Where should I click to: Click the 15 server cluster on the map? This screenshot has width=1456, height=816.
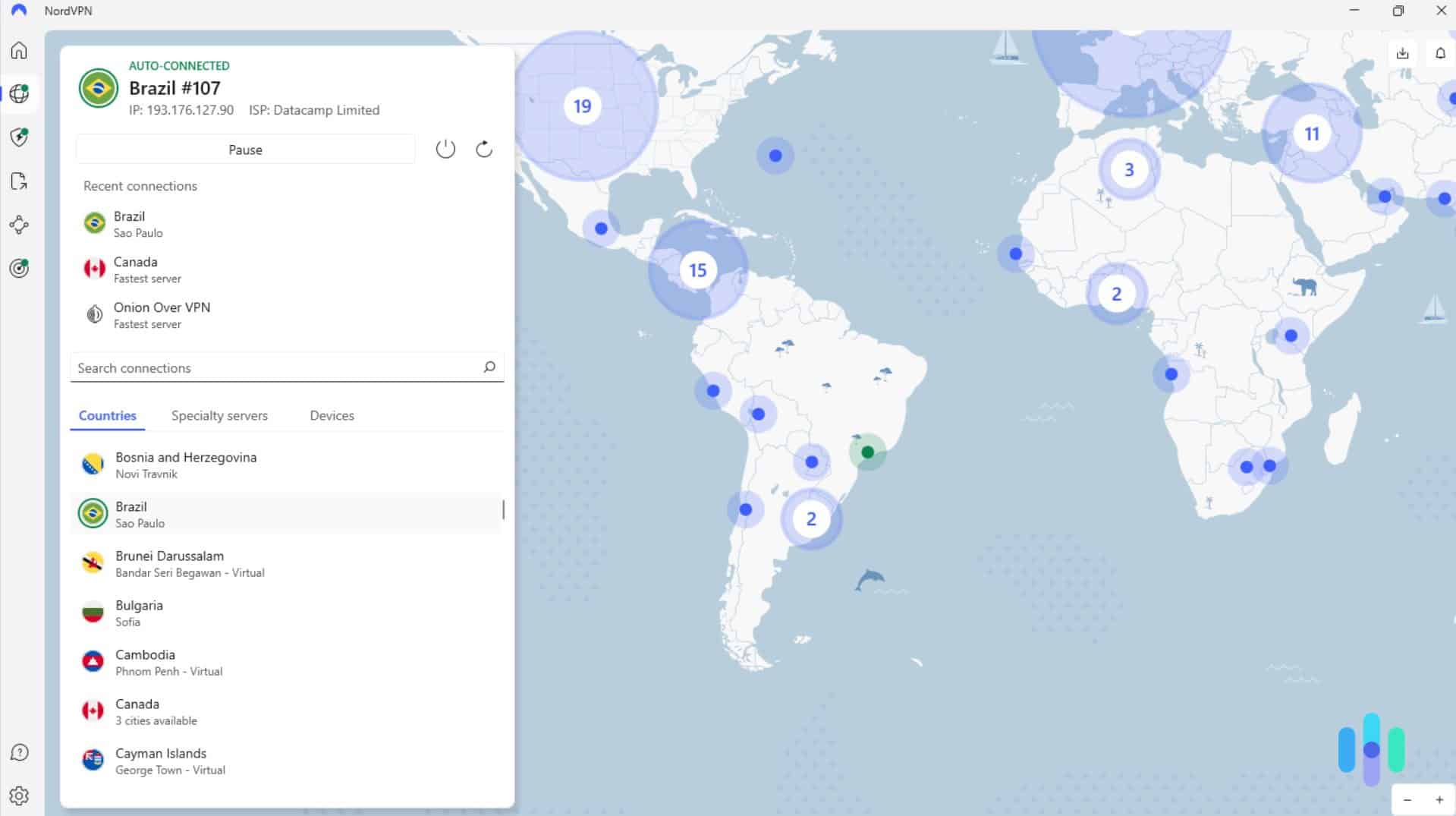point(697,269)
